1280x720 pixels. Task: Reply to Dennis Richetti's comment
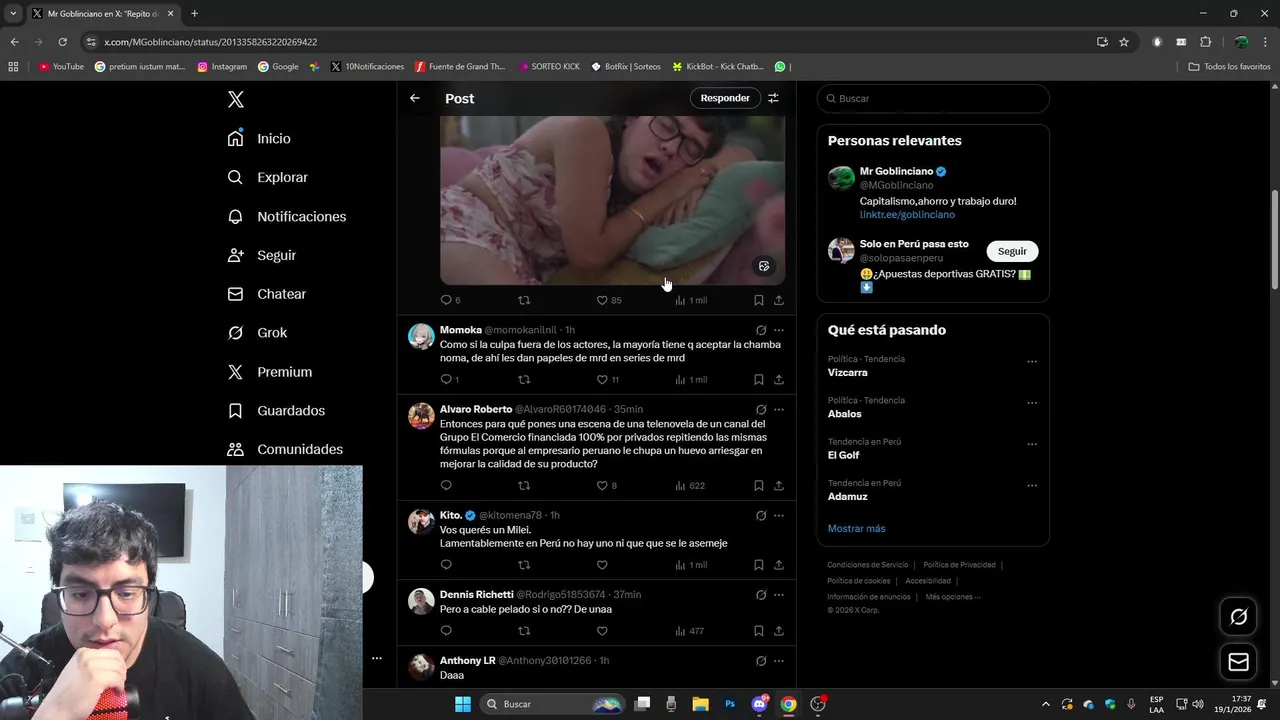[446, 631]
